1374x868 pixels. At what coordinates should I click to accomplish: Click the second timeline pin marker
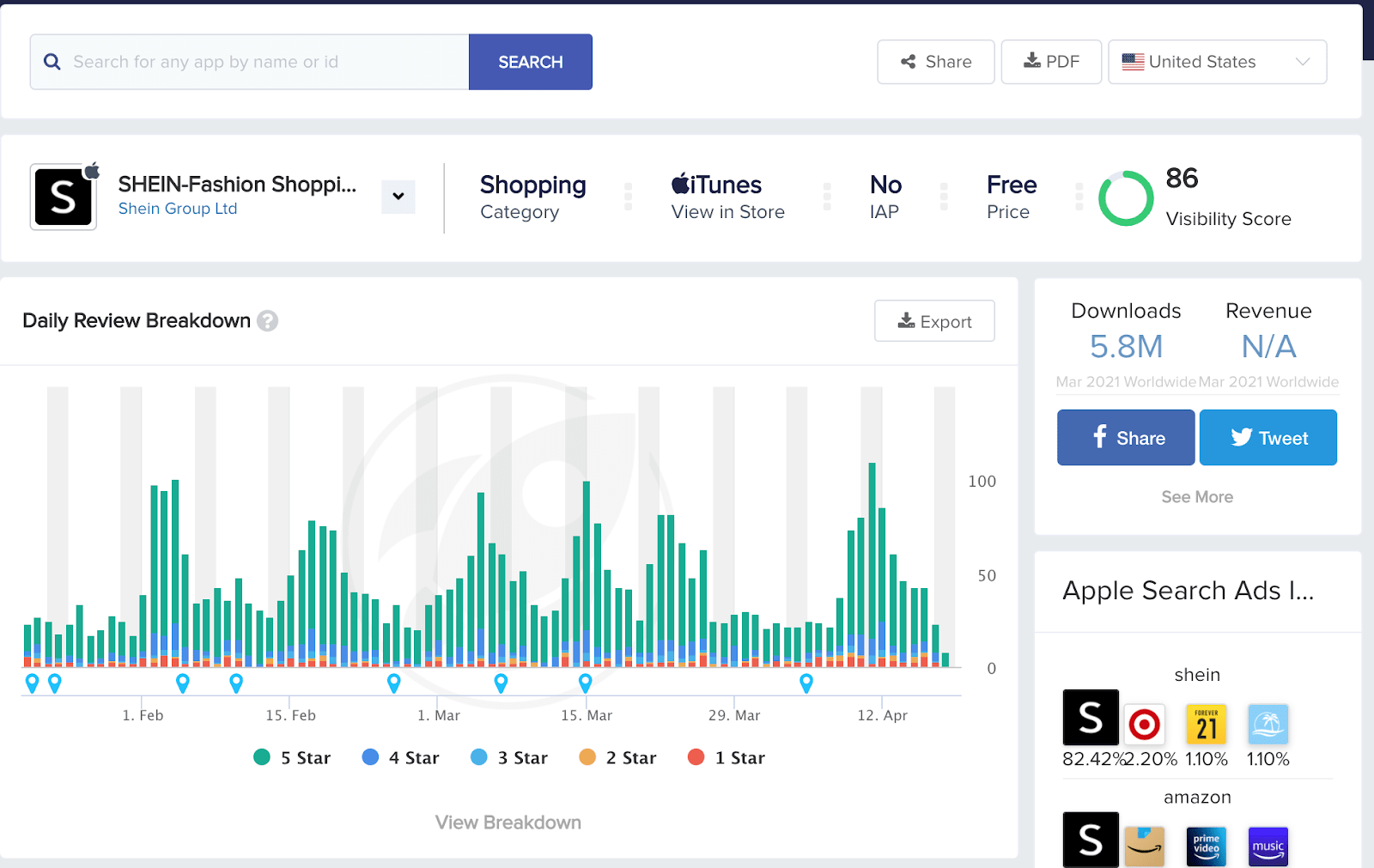tap(55, 683)
